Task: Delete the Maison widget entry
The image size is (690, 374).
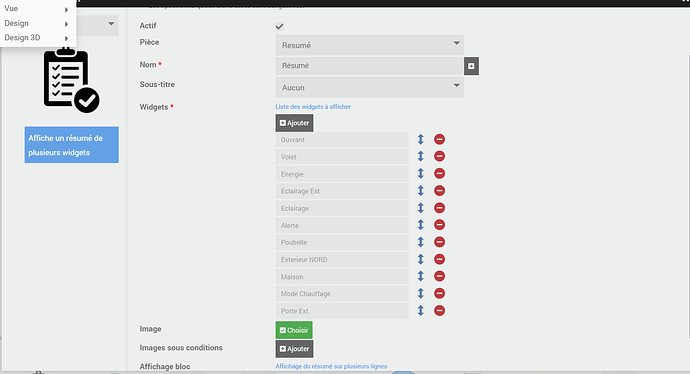Action: (439, 276)
